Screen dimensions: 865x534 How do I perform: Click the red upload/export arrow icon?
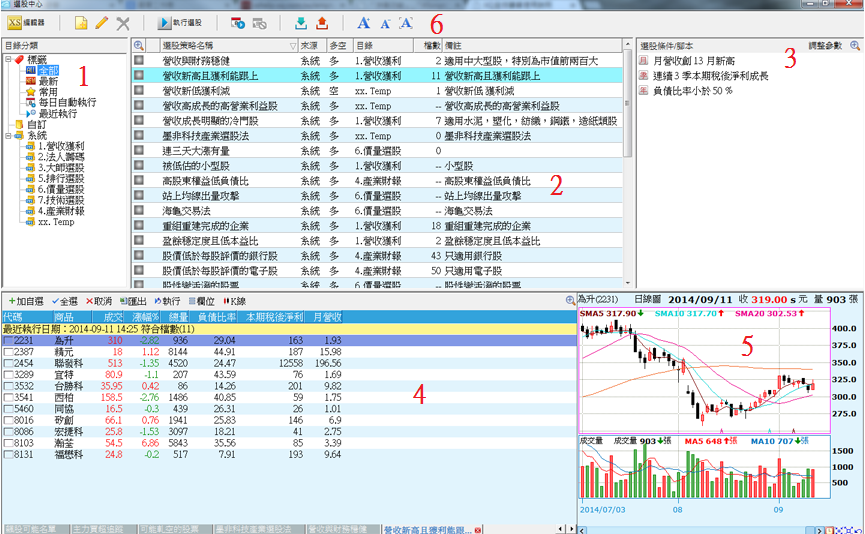321,22
